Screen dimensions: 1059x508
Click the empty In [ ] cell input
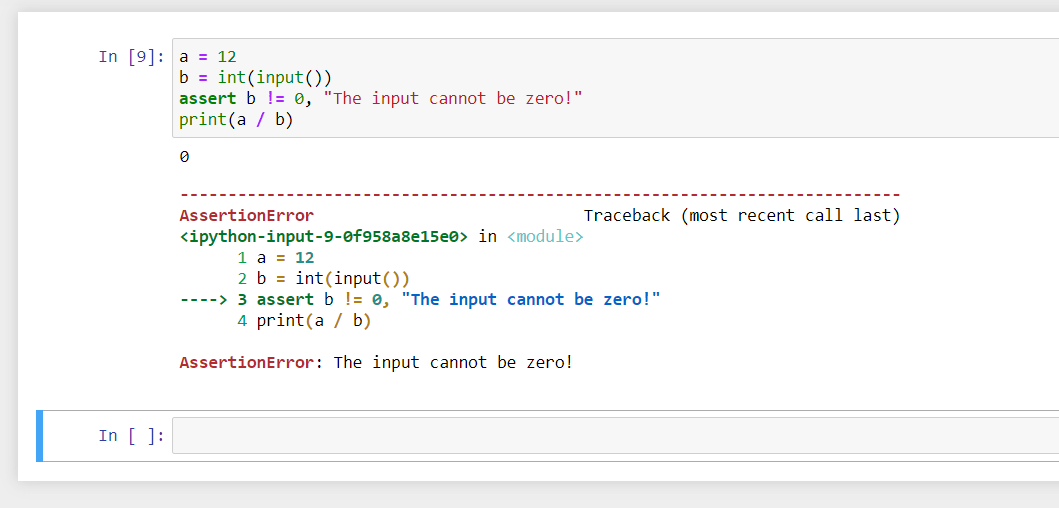coord(615,436)
